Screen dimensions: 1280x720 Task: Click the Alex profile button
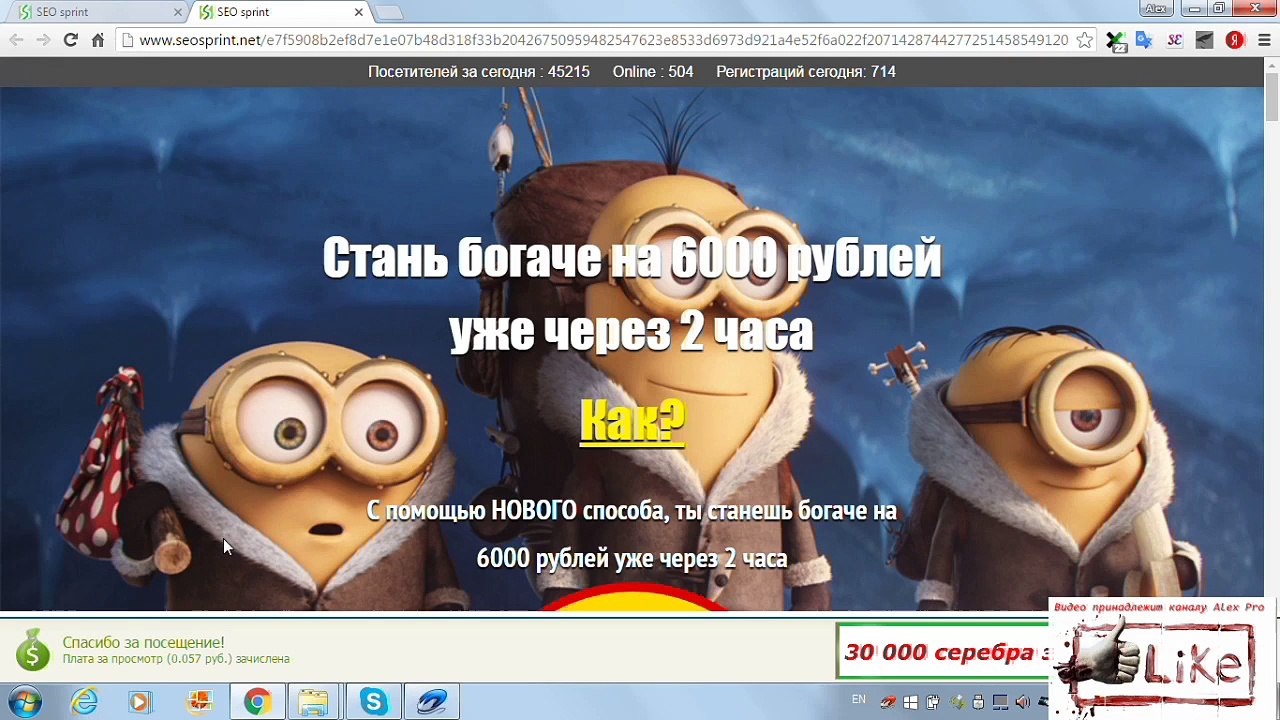(x=1156, y=8)
